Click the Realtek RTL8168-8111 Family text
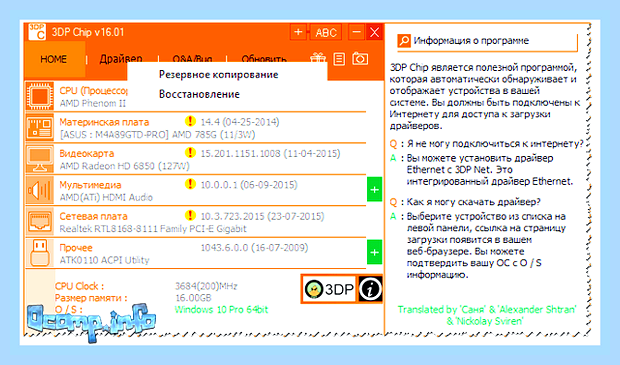 coord(153,229)
